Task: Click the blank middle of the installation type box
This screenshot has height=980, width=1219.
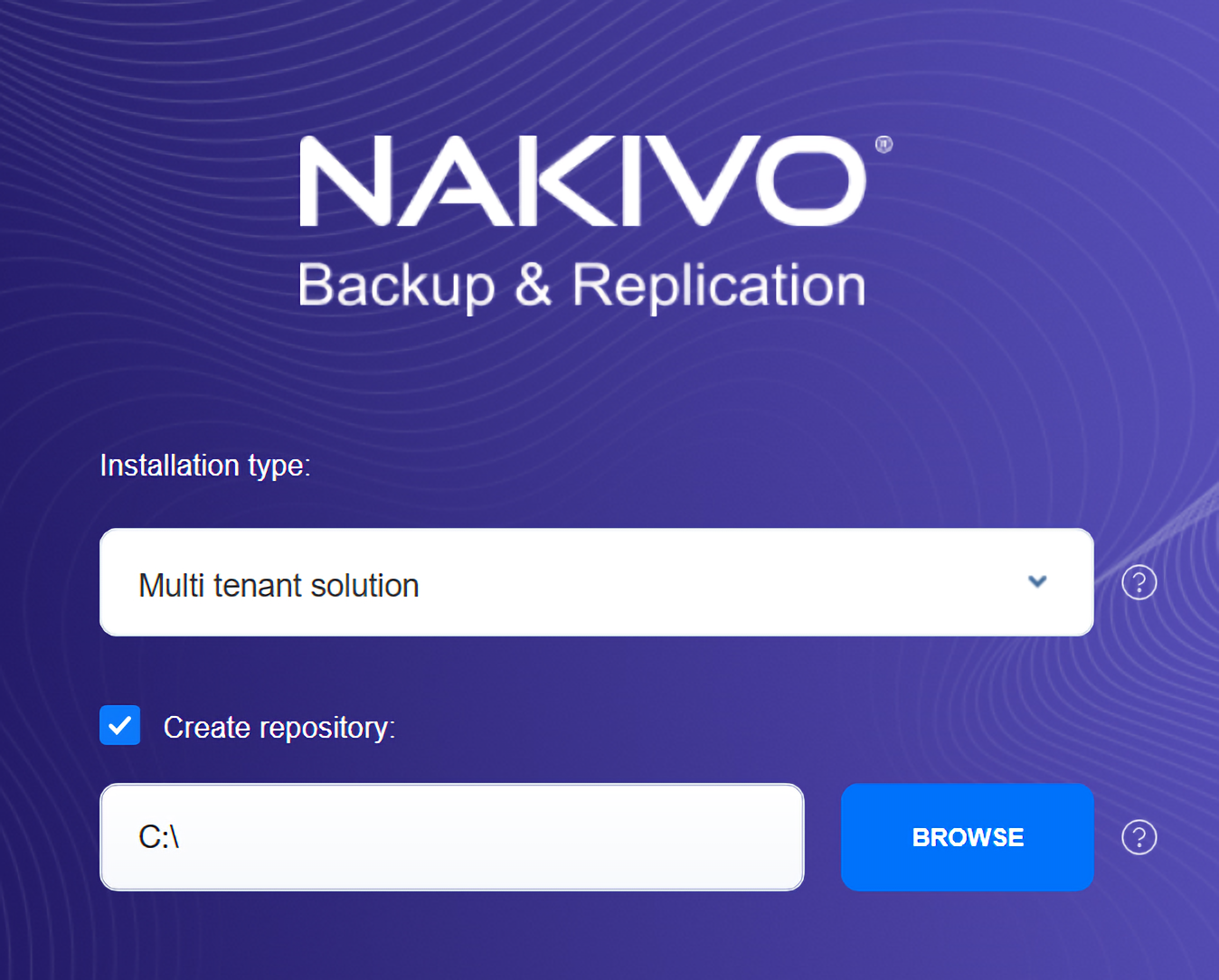Action: [x=705, y=582]
